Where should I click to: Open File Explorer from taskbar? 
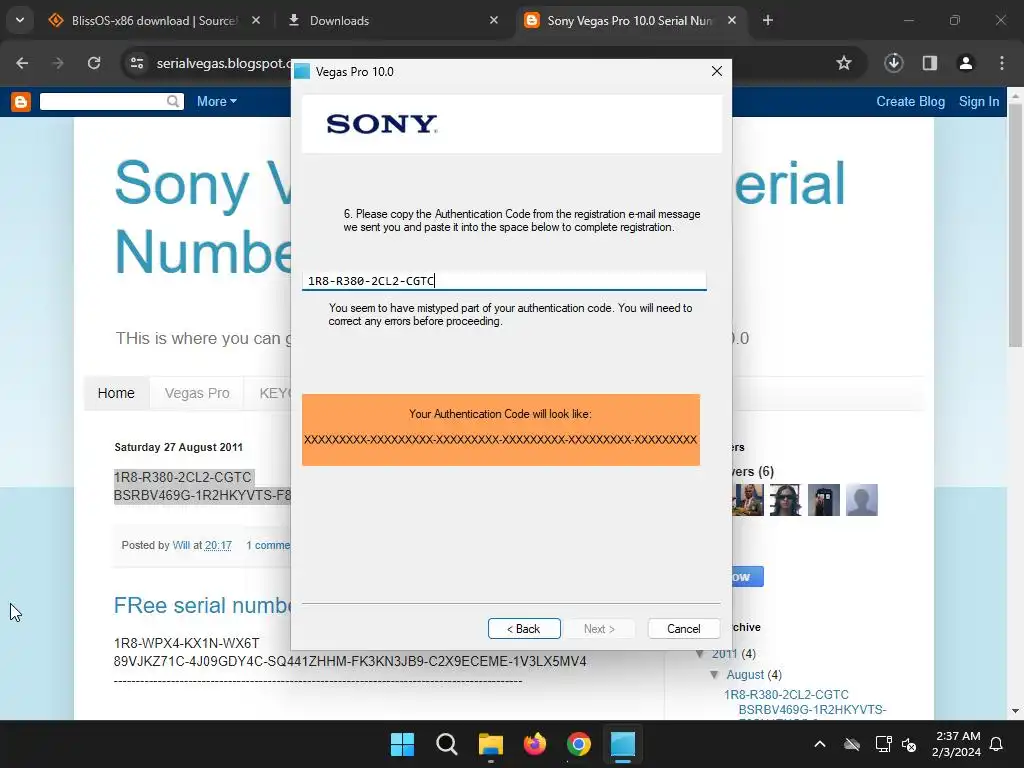490,744
